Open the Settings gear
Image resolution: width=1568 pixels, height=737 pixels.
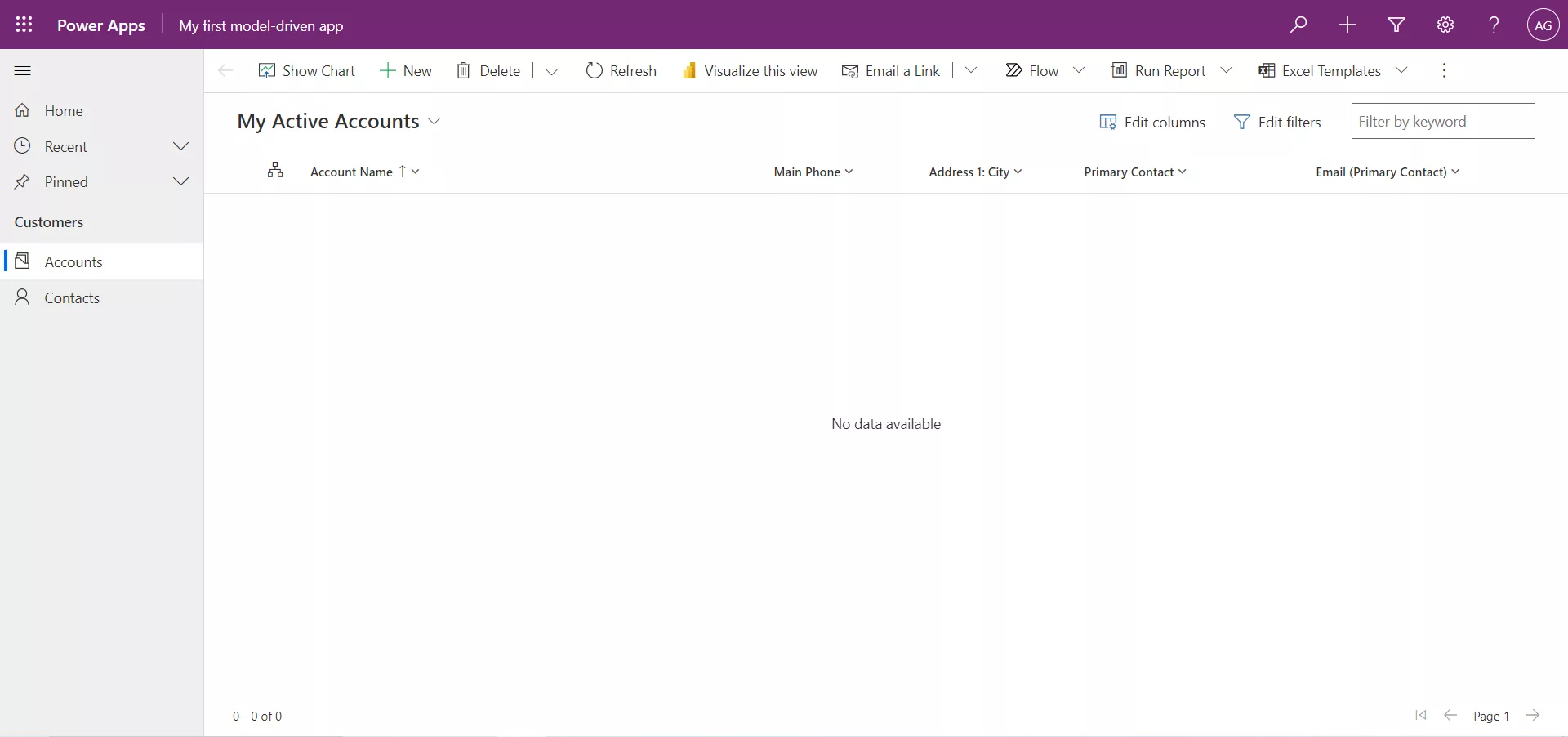1445,25
